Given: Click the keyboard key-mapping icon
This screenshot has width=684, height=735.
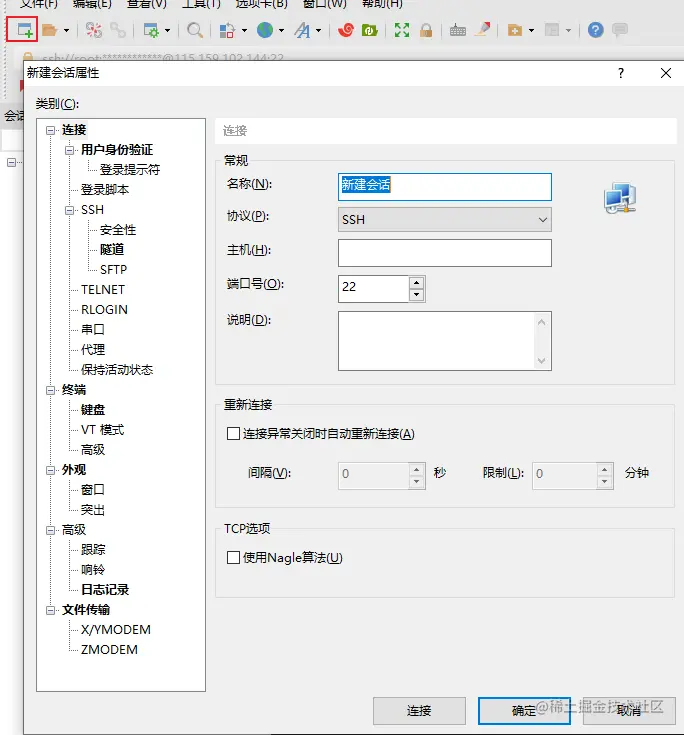Looking at the screenshot, I should (458, 31).
